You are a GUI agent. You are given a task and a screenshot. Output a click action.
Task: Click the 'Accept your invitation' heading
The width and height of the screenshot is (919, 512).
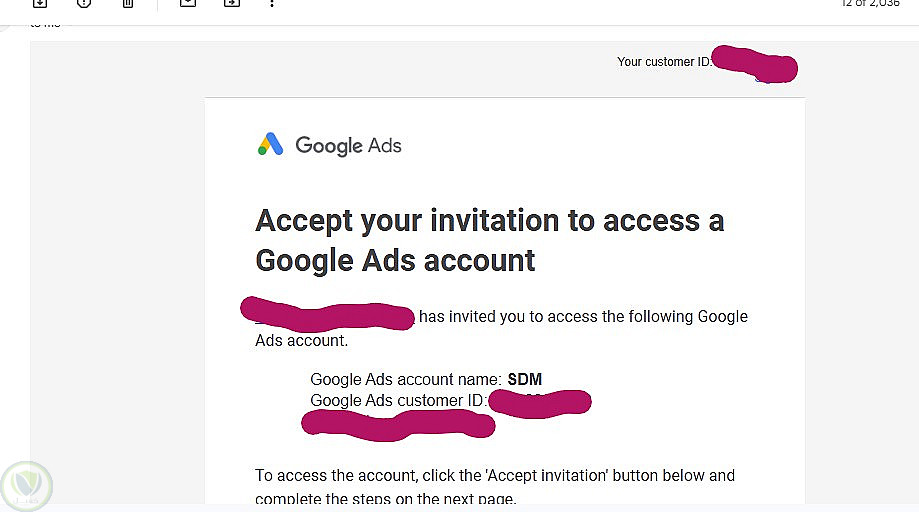(489, 240)
